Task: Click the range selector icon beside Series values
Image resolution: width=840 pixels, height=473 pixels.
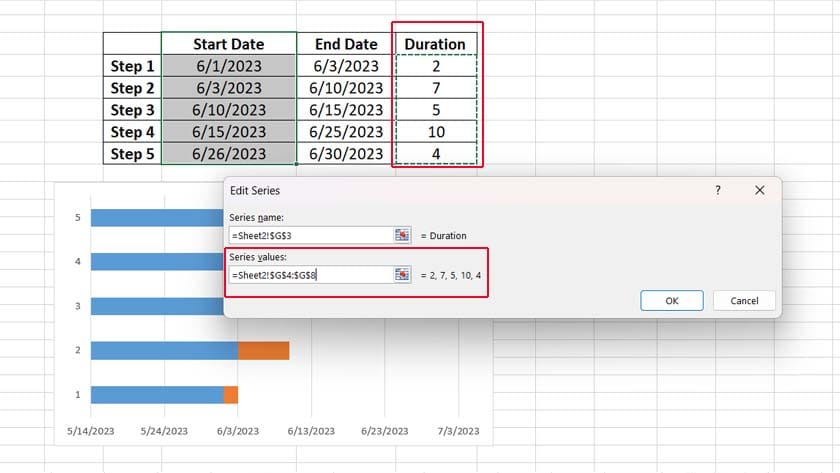Action: pyautogui.click(x=402, y=275)
